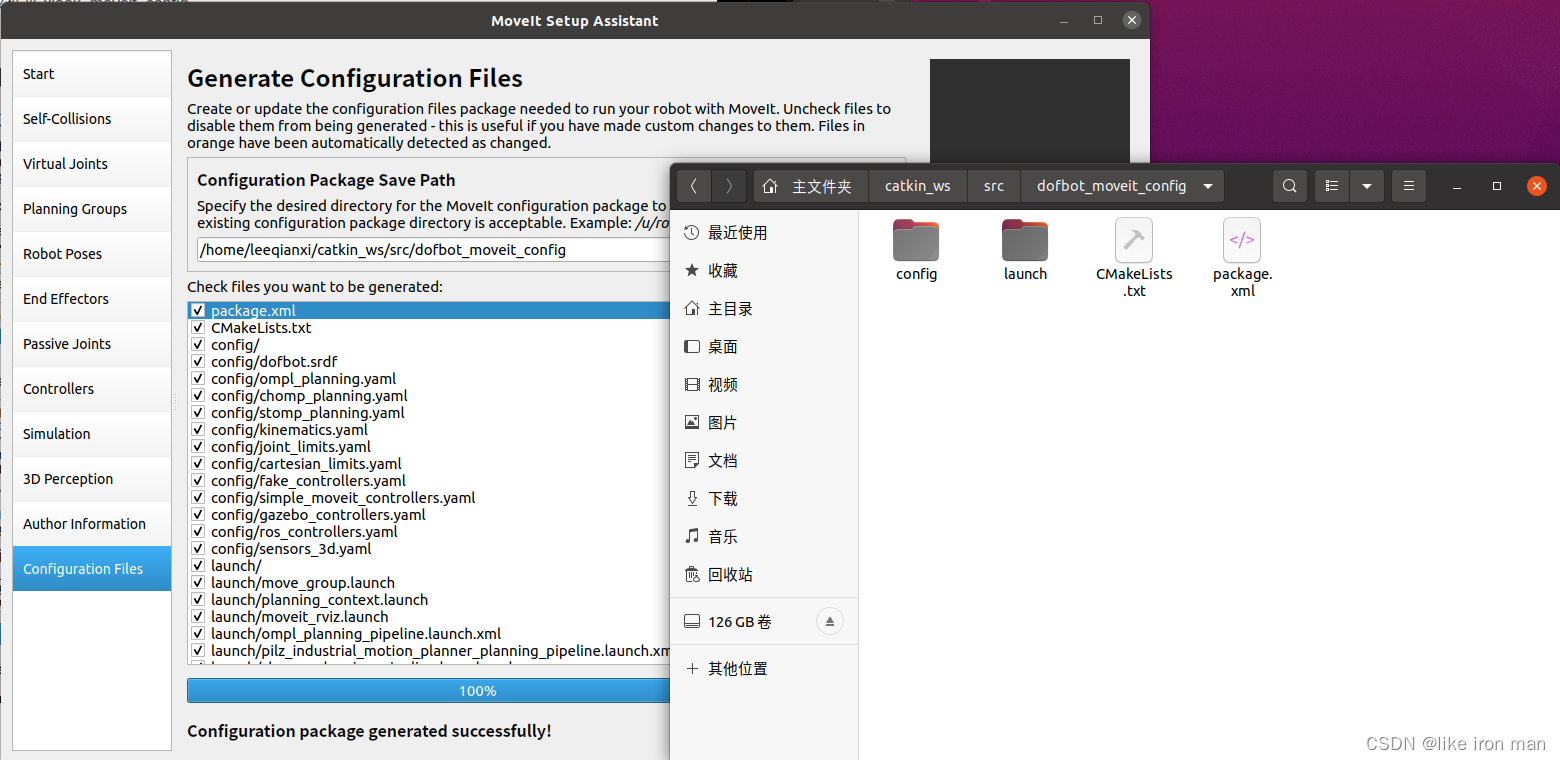Toggle config/ompl_planning.yaml checkbox
1560x760 pixels.
(x=198, y=379)
